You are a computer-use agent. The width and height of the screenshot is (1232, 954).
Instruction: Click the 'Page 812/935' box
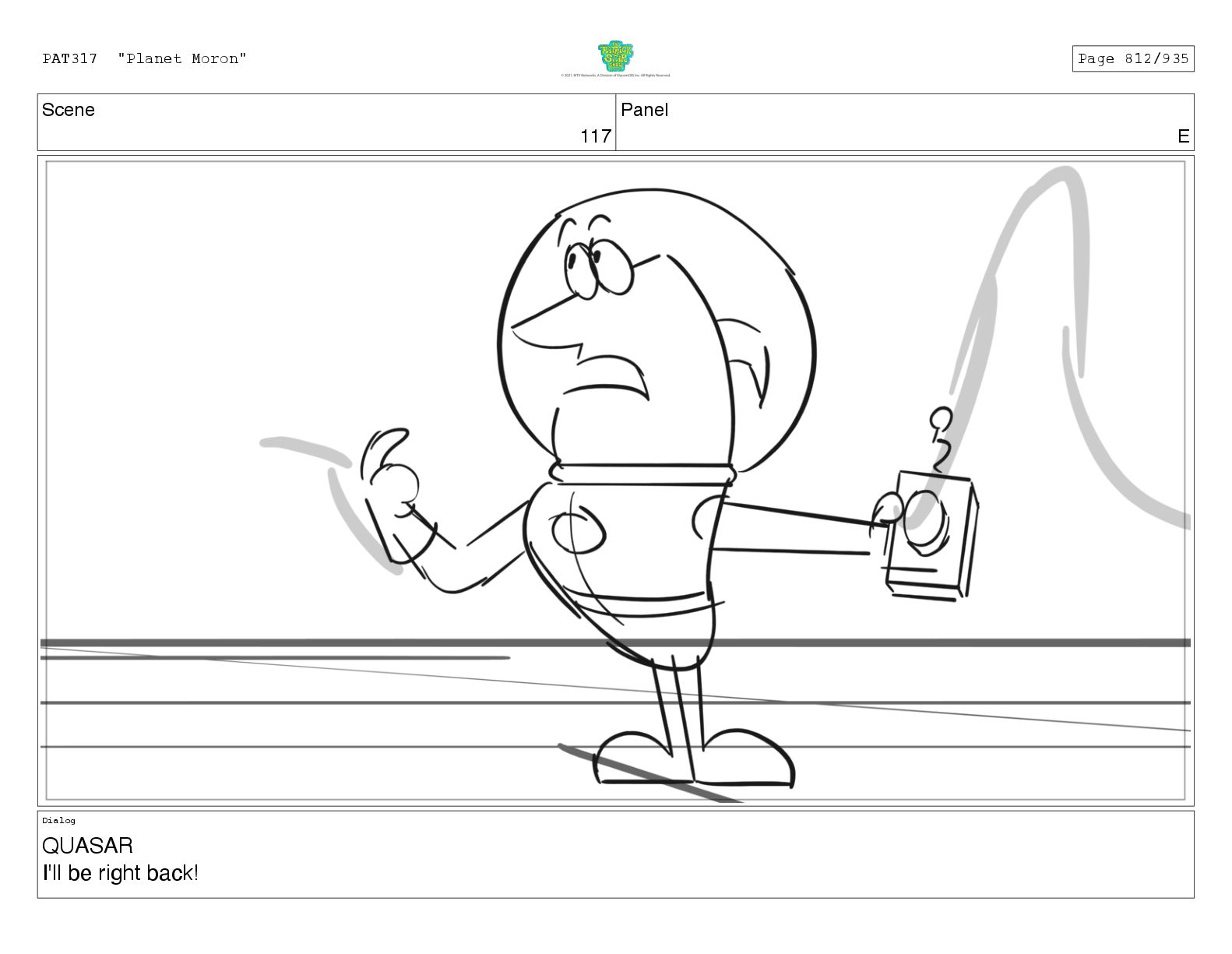click(1132, 59)
